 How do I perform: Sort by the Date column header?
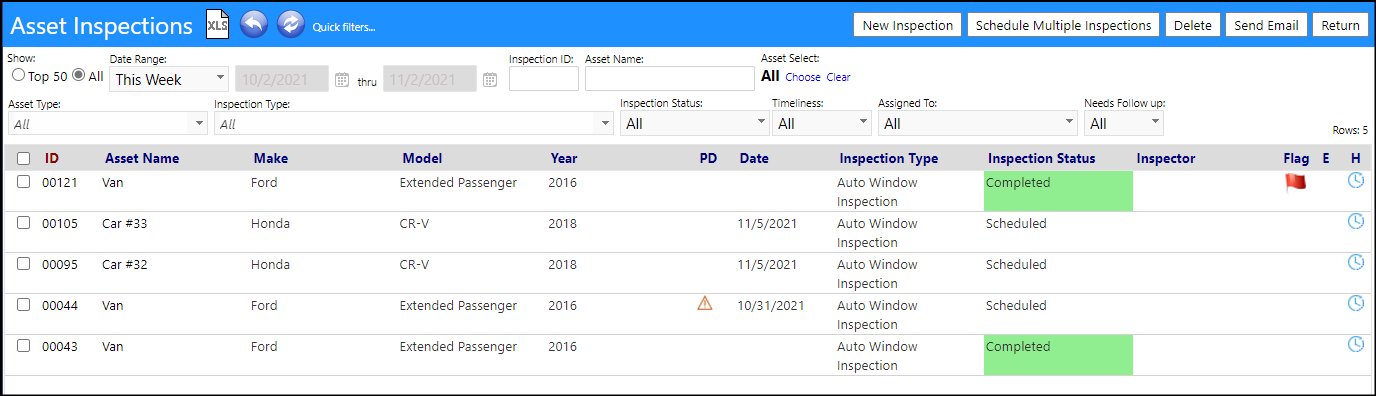point(754,158)
